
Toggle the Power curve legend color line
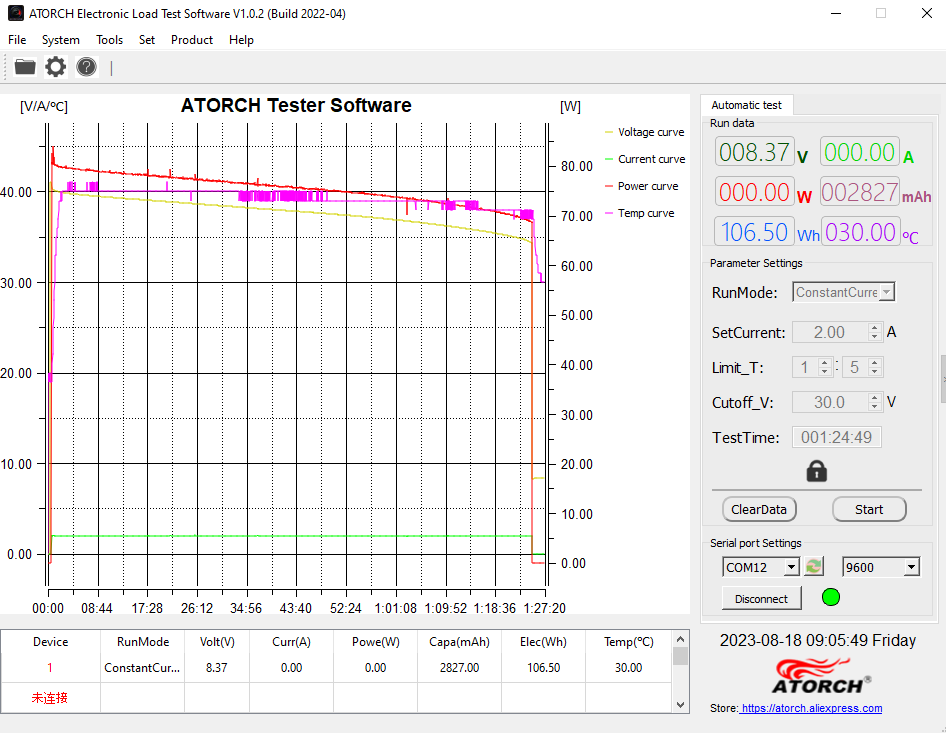point(609,186)
